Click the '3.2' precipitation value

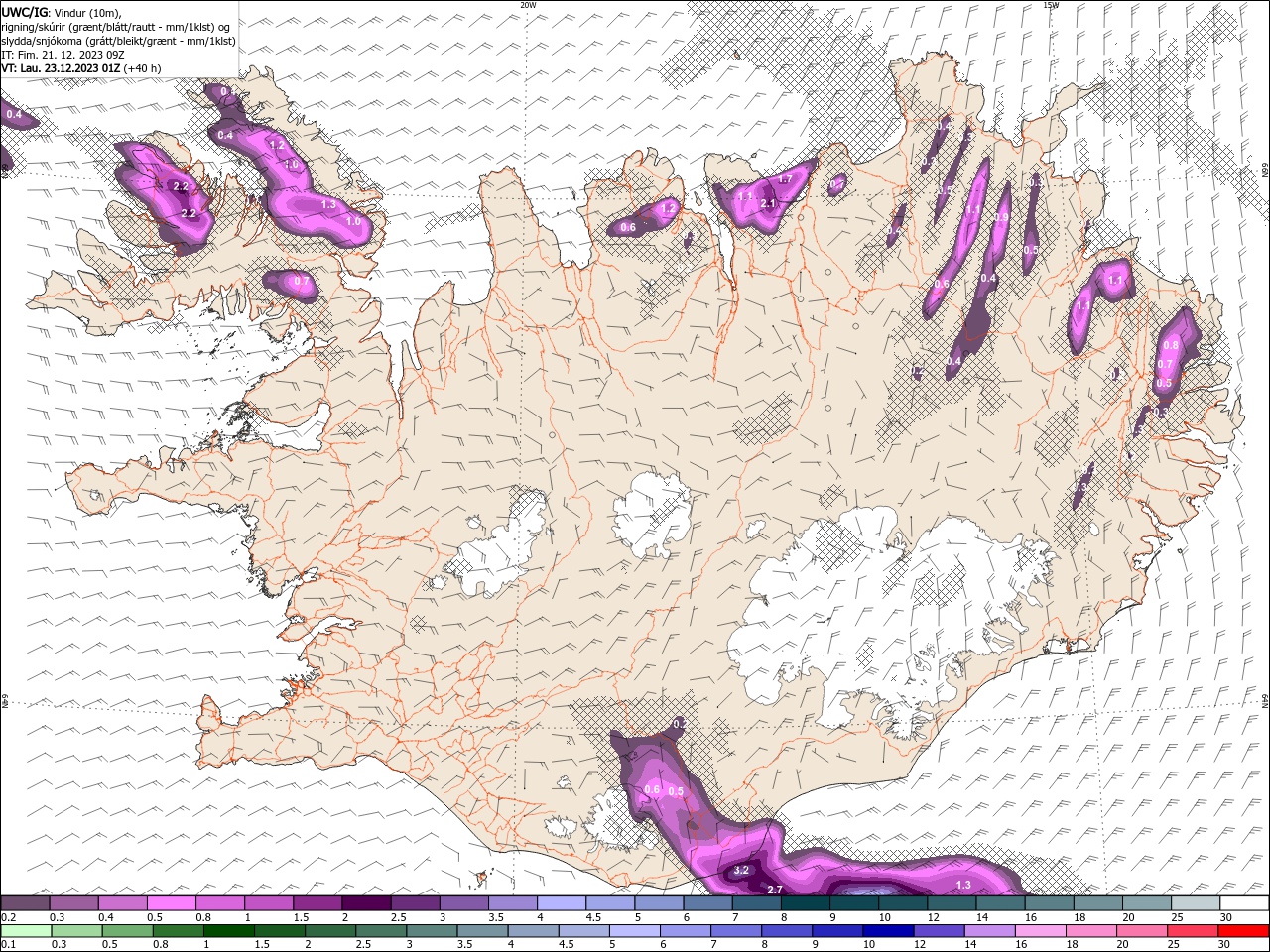[x=741, y=871]
